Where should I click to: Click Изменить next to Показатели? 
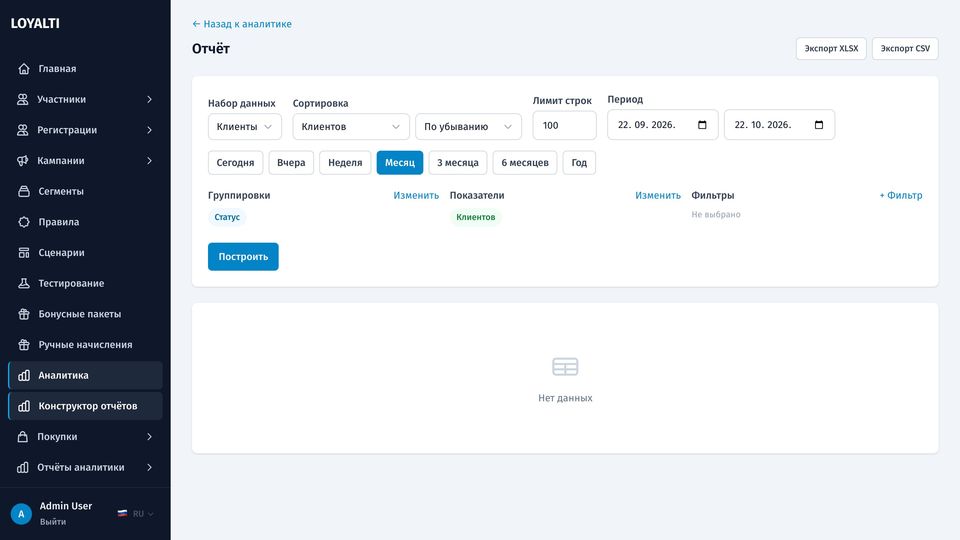point(658,195)
